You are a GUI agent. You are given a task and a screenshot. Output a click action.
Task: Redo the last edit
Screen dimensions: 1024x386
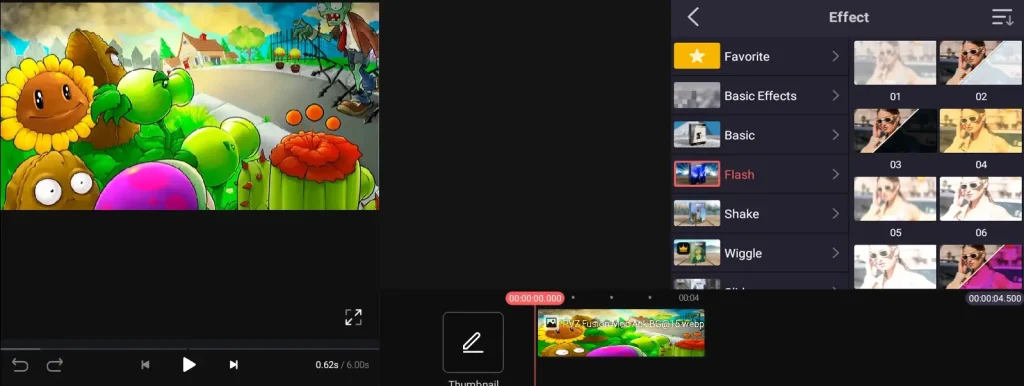click(x=54, y=365)
